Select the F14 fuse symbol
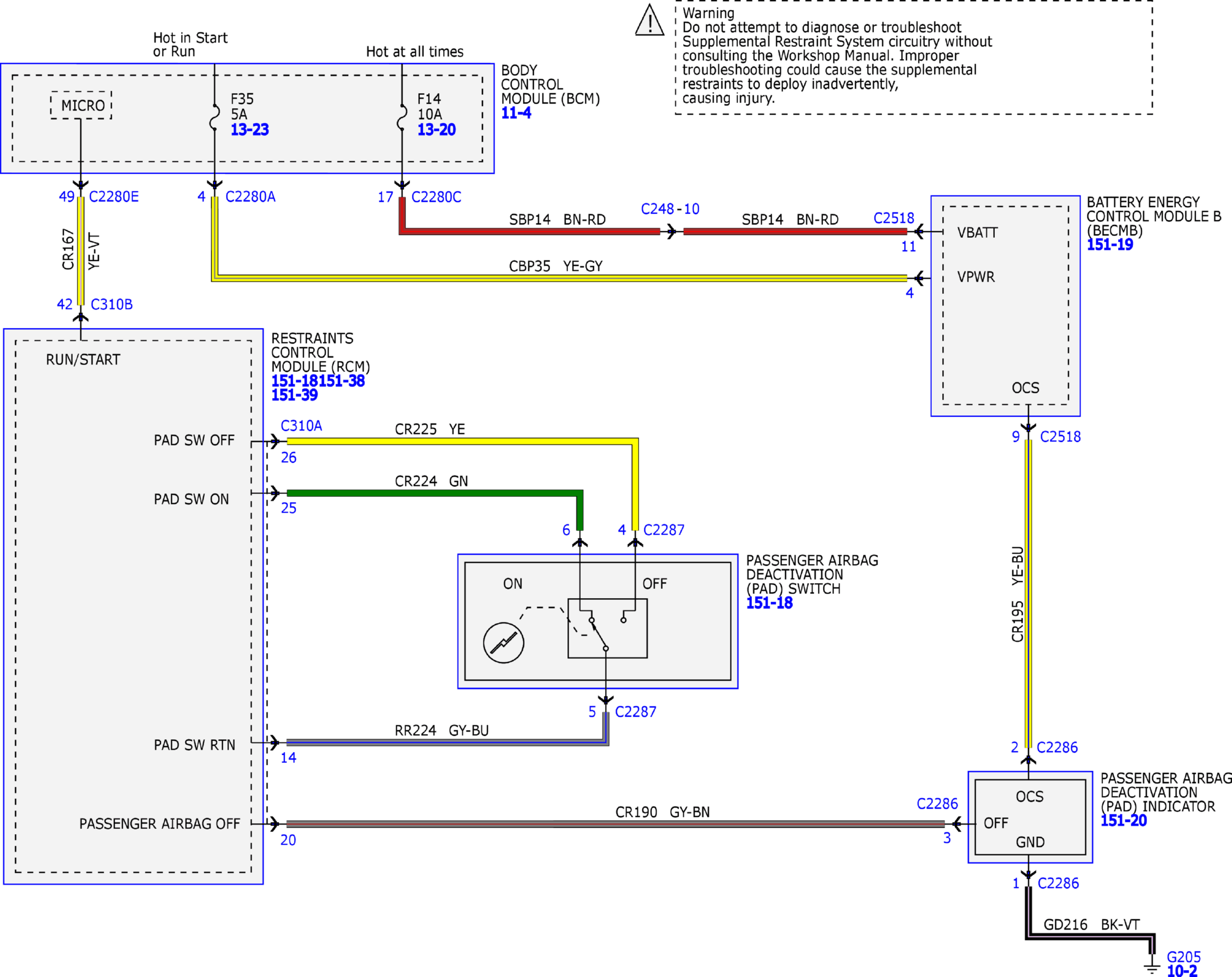 [402, 117]
